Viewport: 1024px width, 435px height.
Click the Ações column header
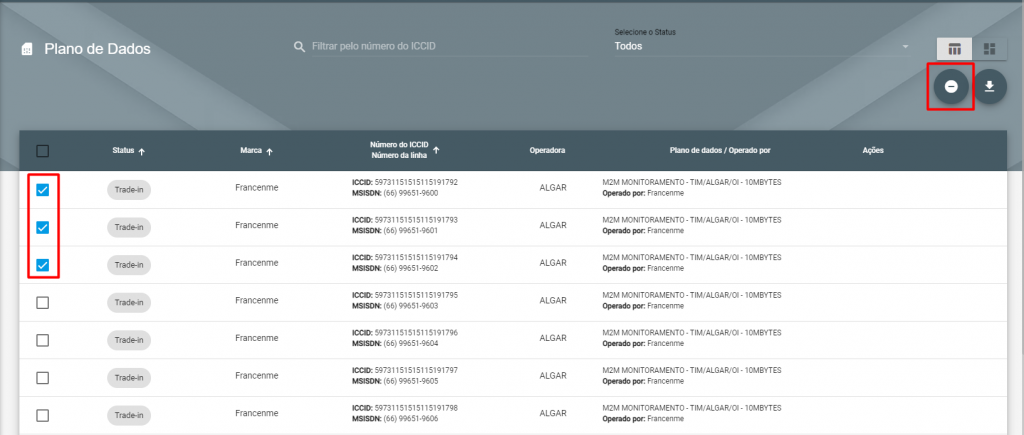pos(873,151)
